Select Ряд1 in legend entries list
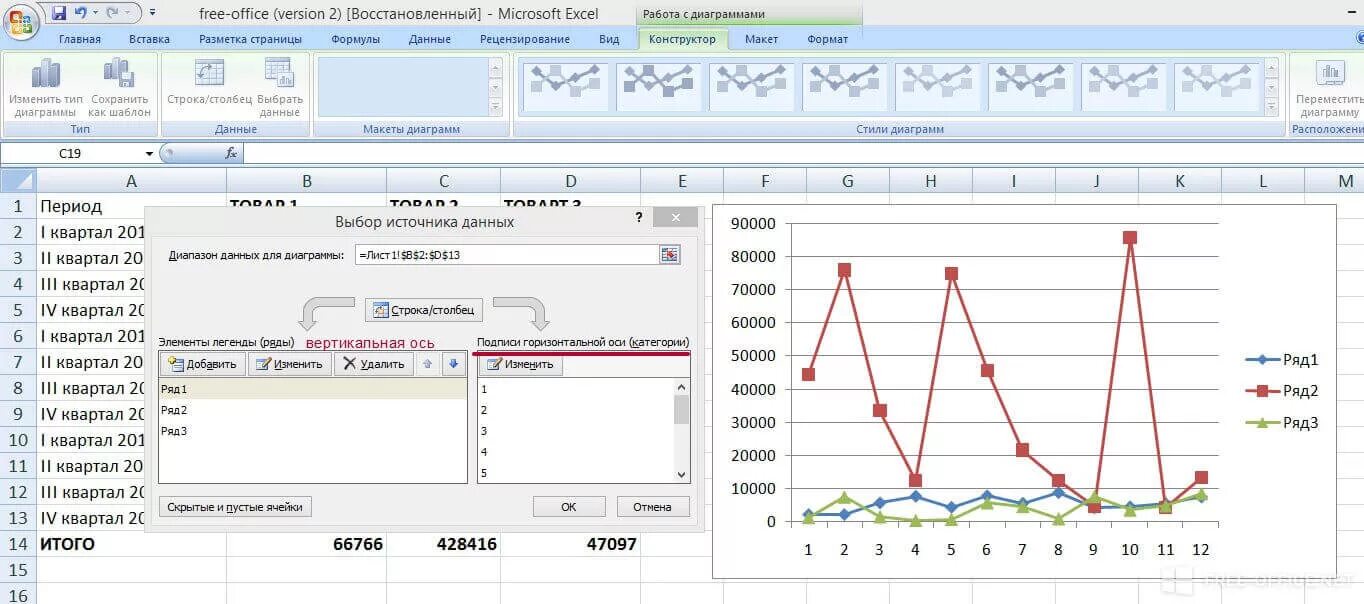The image size is (1364, 604). click(x=312, y=389)
